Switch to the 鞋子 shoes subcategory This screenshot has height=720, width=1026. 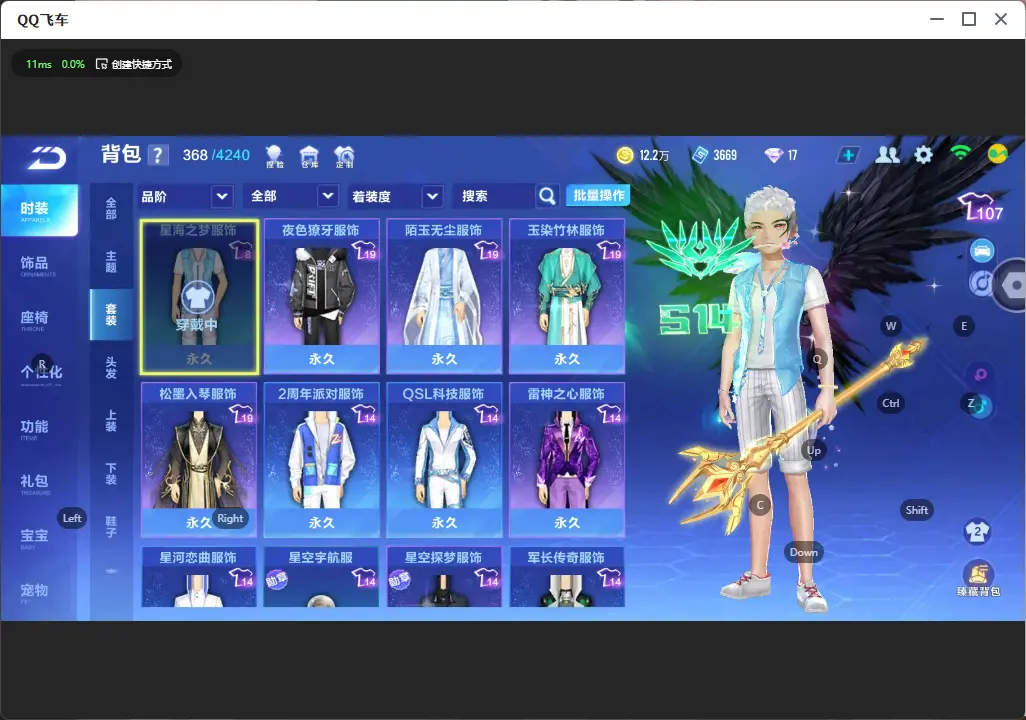tap(111, 527)
